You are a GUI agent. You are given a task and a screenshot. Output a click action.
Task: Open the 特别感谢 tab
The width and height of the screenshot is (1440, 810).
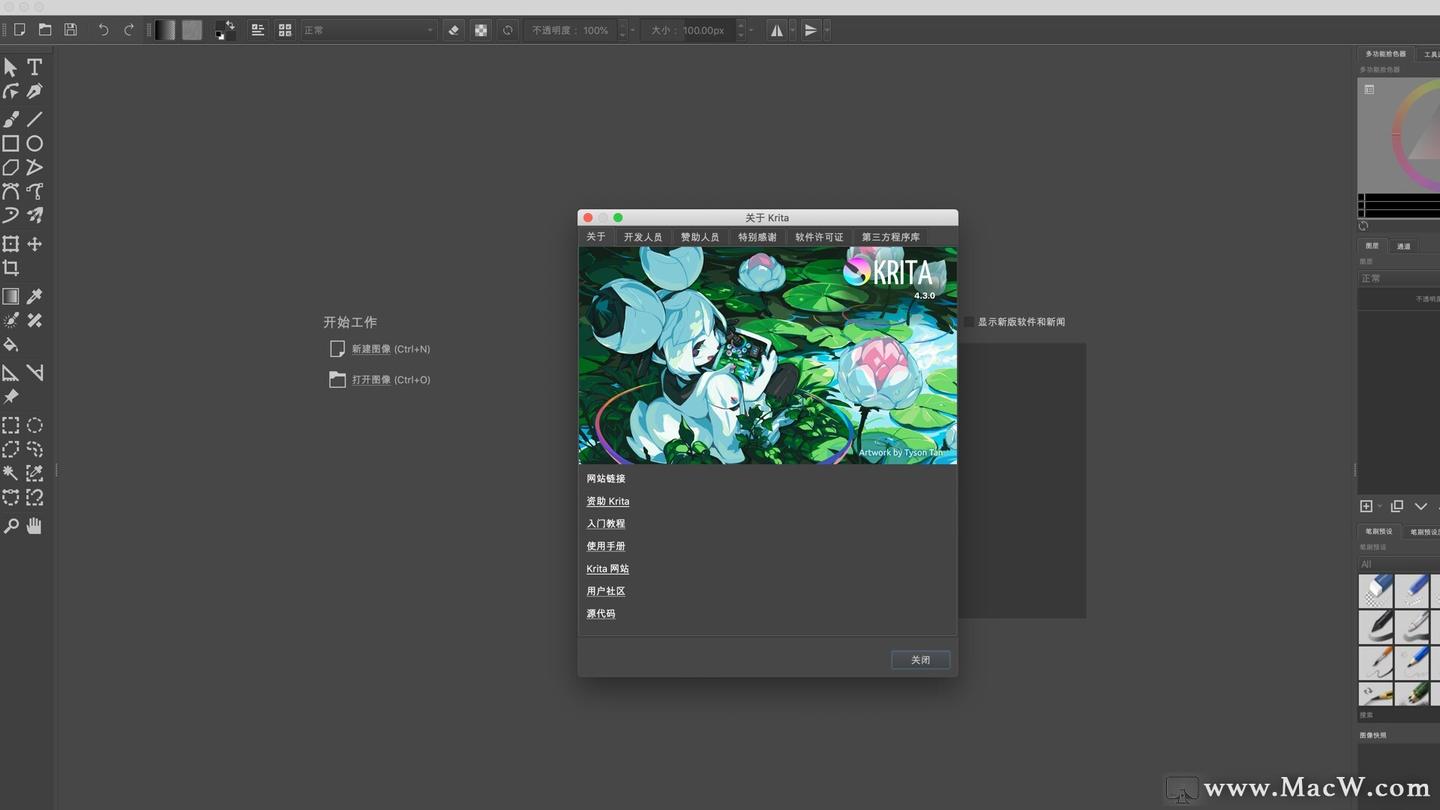(x=757, y=237)
